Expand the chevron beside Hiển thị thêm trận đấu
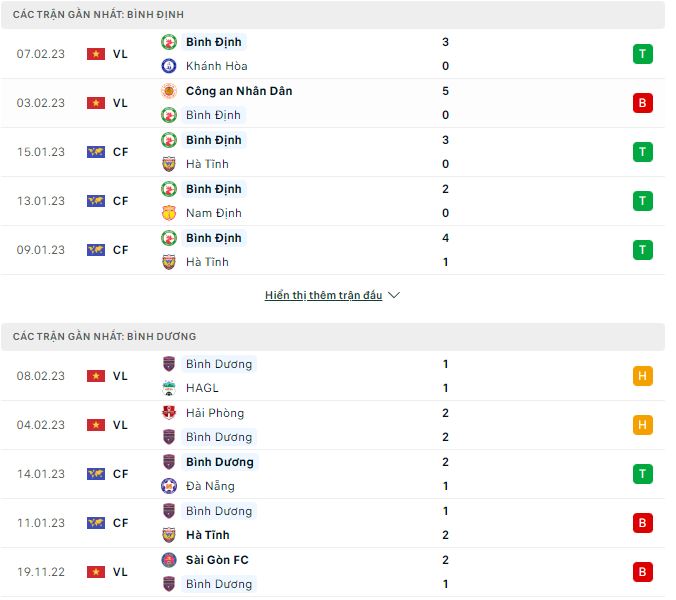676x600 pixels. [x=394, y=296]
